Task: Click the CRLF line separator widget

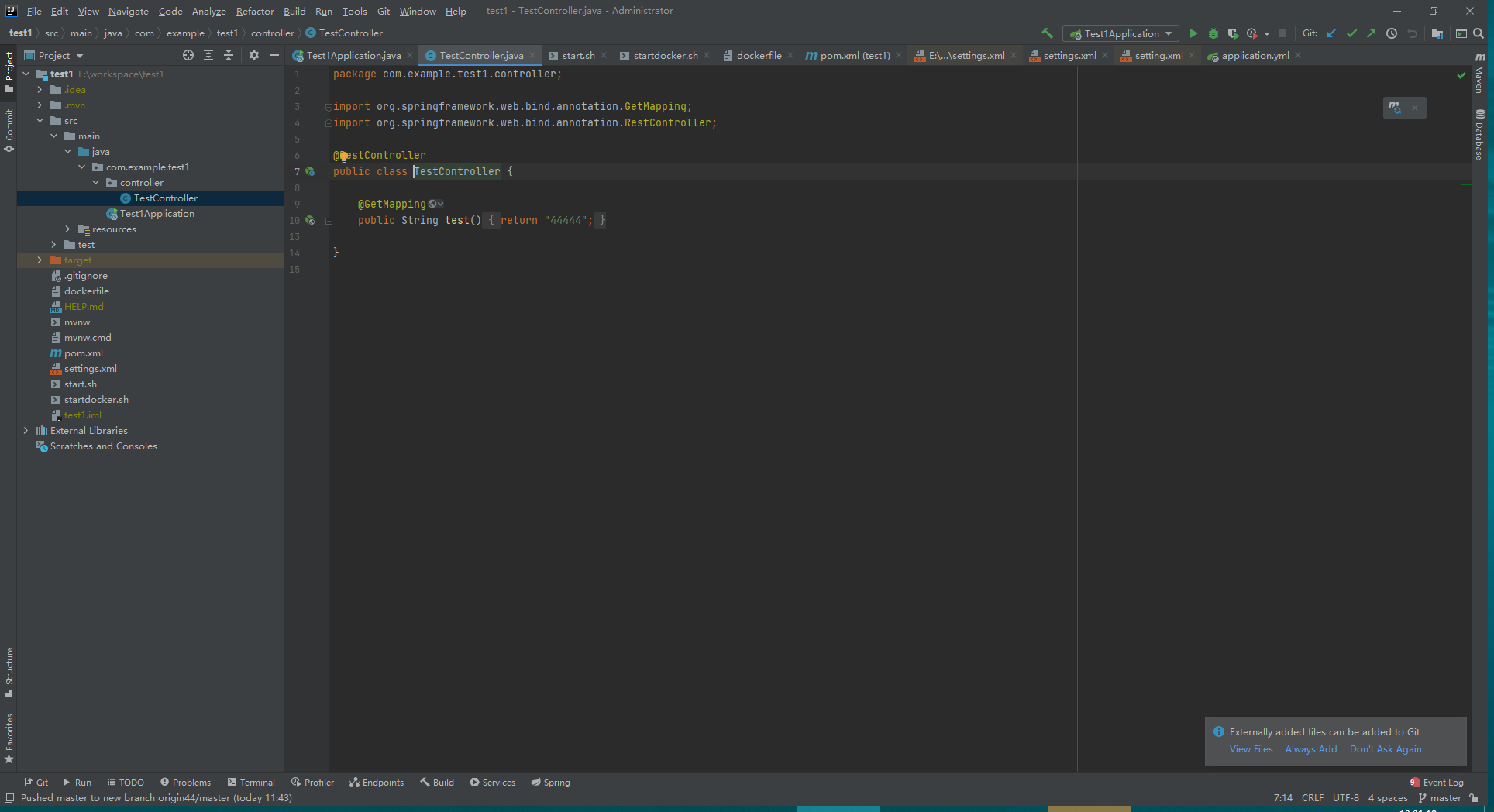Action: 1313,797
